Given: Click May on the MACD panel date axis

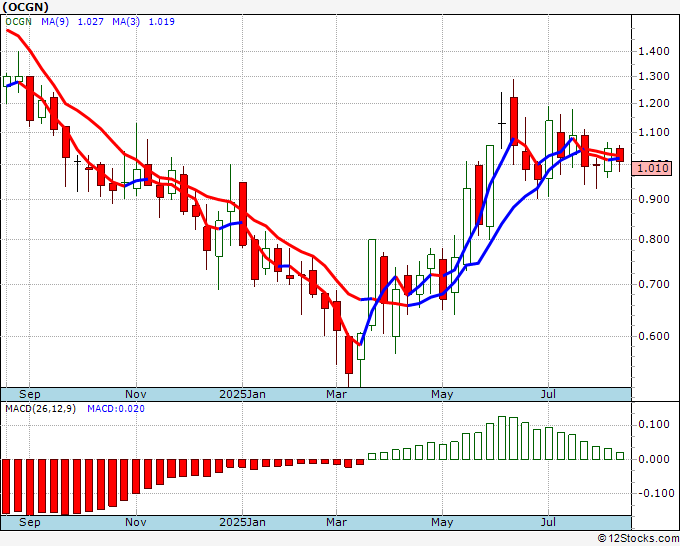Looking at the screenshot, I should point(442,522).
